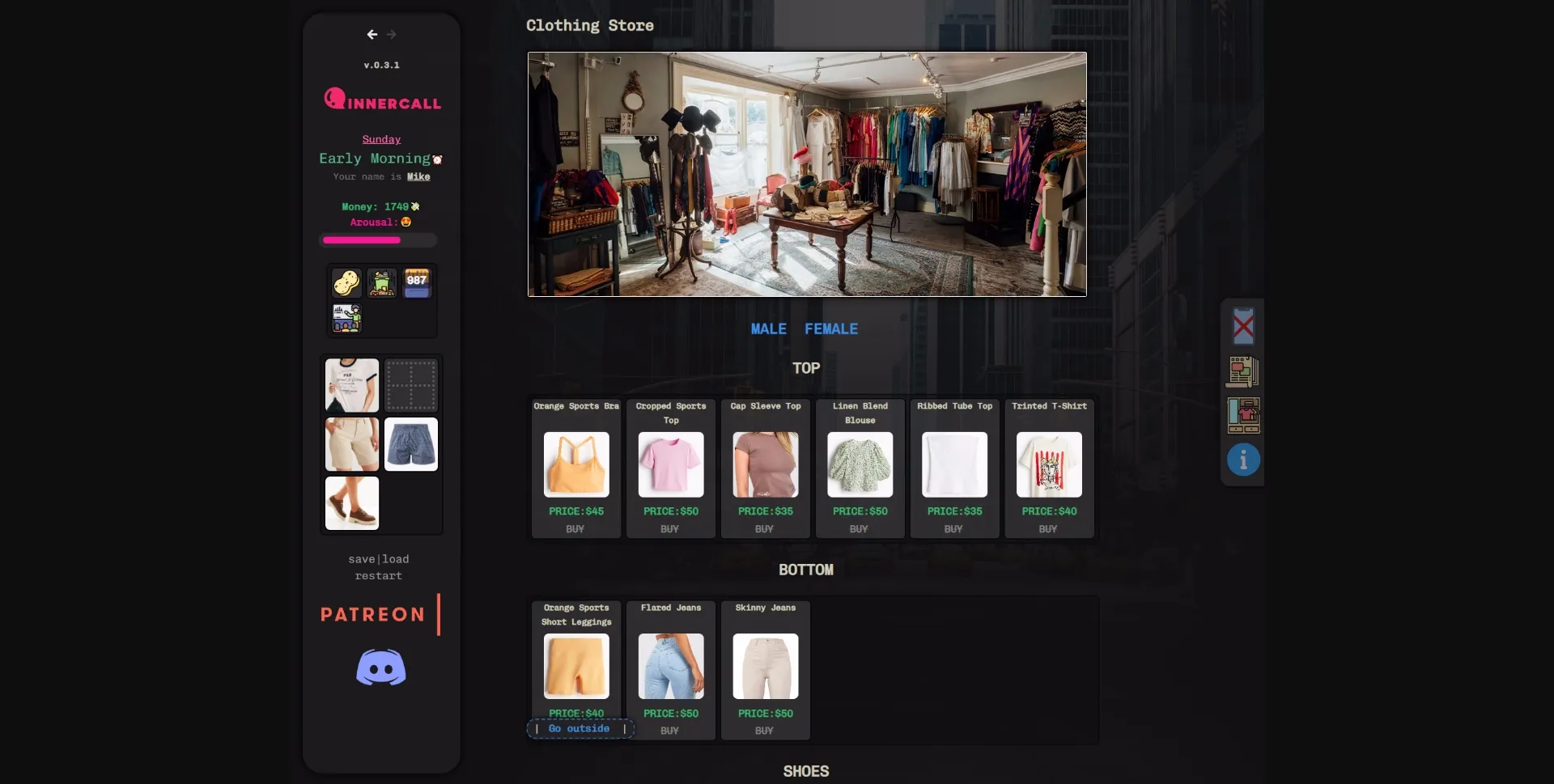
Task: Select the FEMALE clothing category
Action: pos(830,328)
